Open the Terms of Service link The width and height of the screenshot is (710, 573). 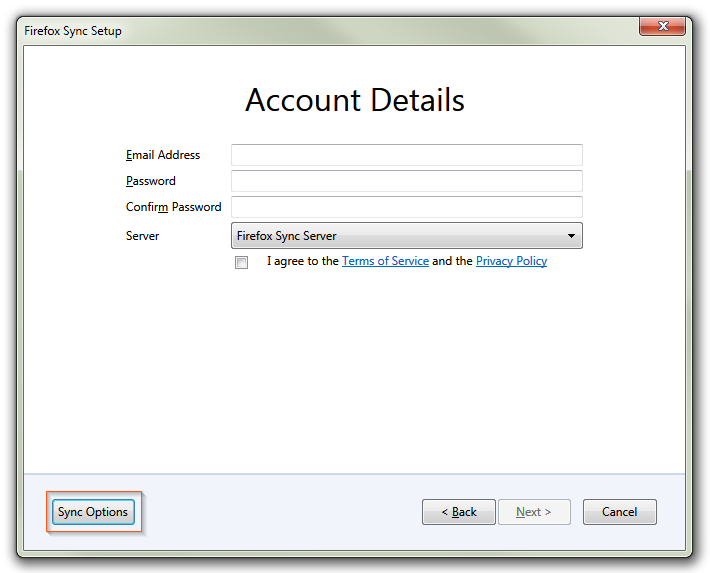(385, 261)
